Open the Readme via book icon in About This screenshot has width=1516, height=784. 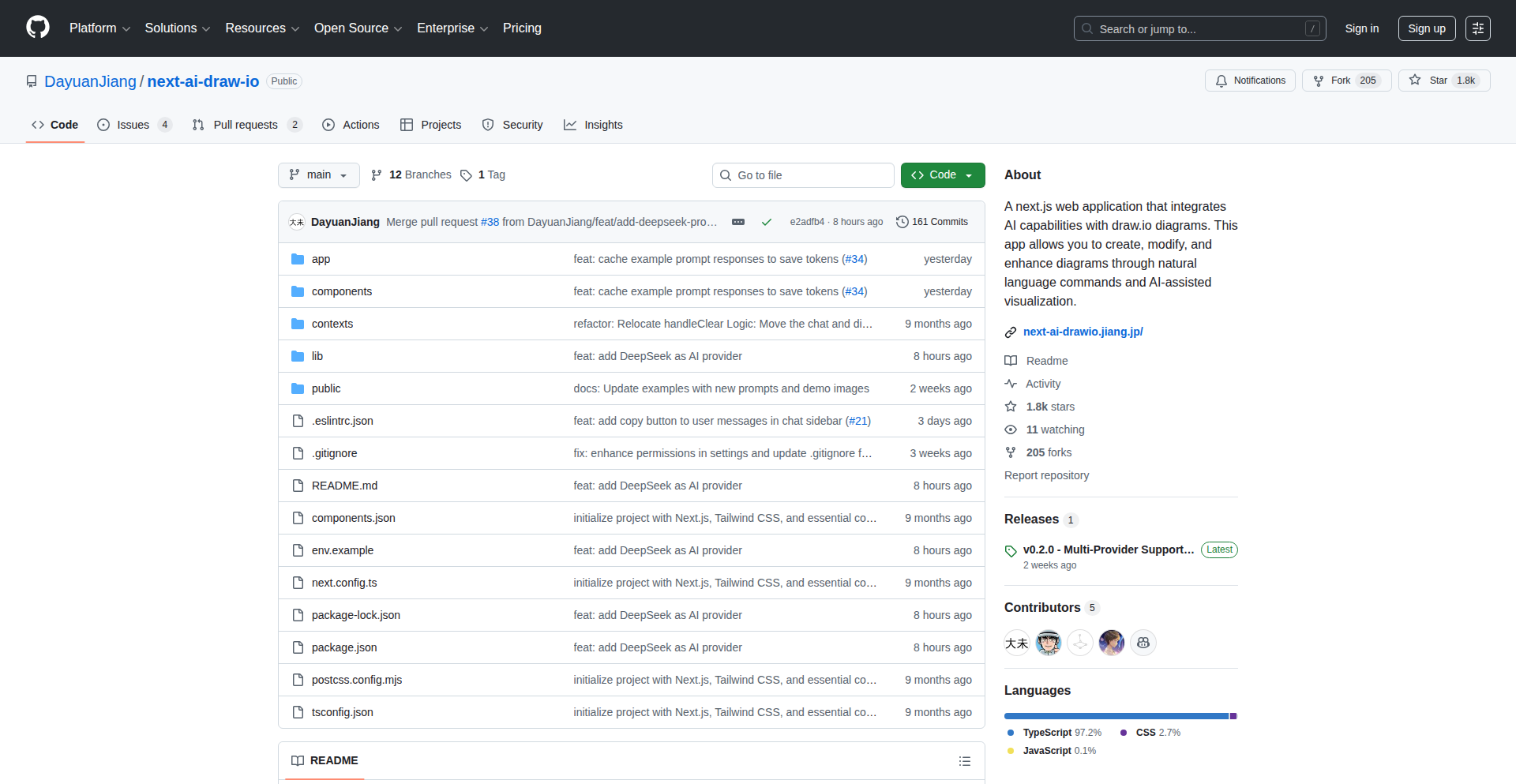(1011, 361)
